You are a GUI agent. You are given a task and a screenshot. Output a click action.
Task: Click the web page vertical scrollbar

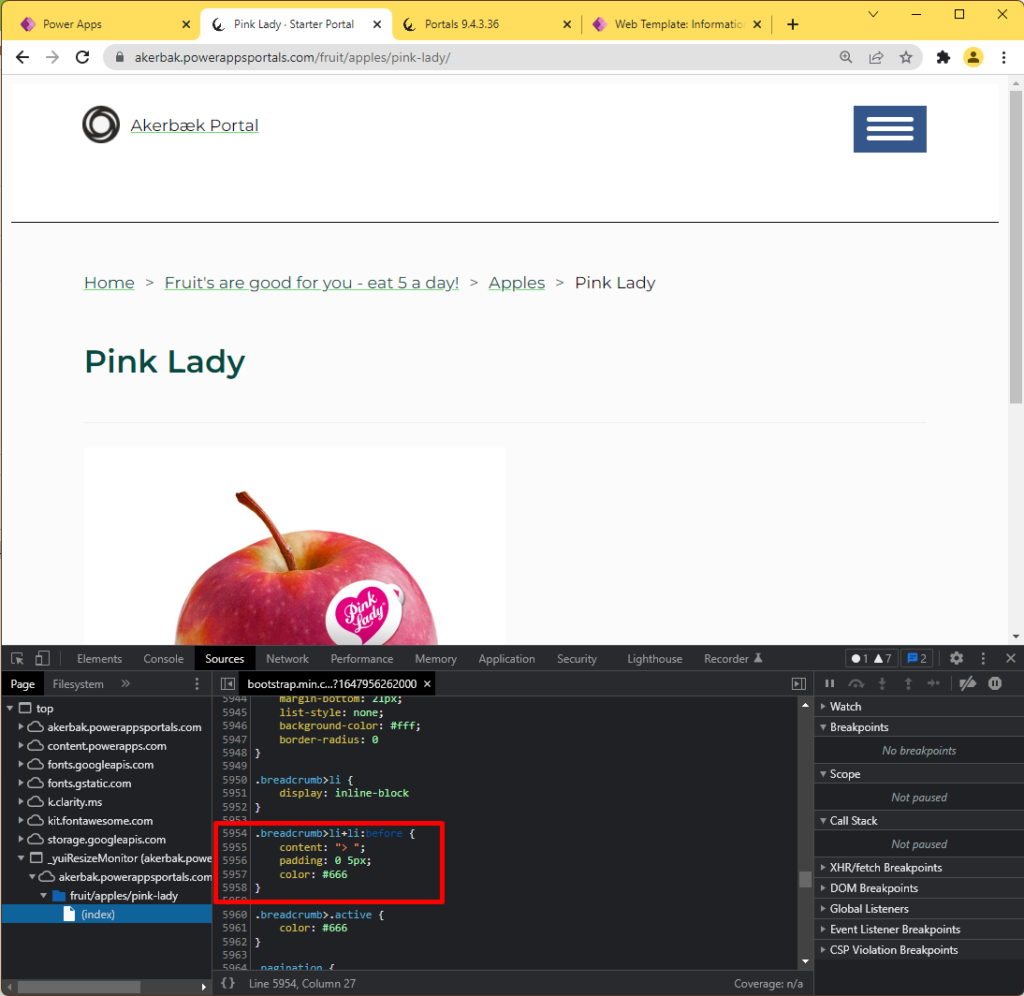pos(1016,247)
